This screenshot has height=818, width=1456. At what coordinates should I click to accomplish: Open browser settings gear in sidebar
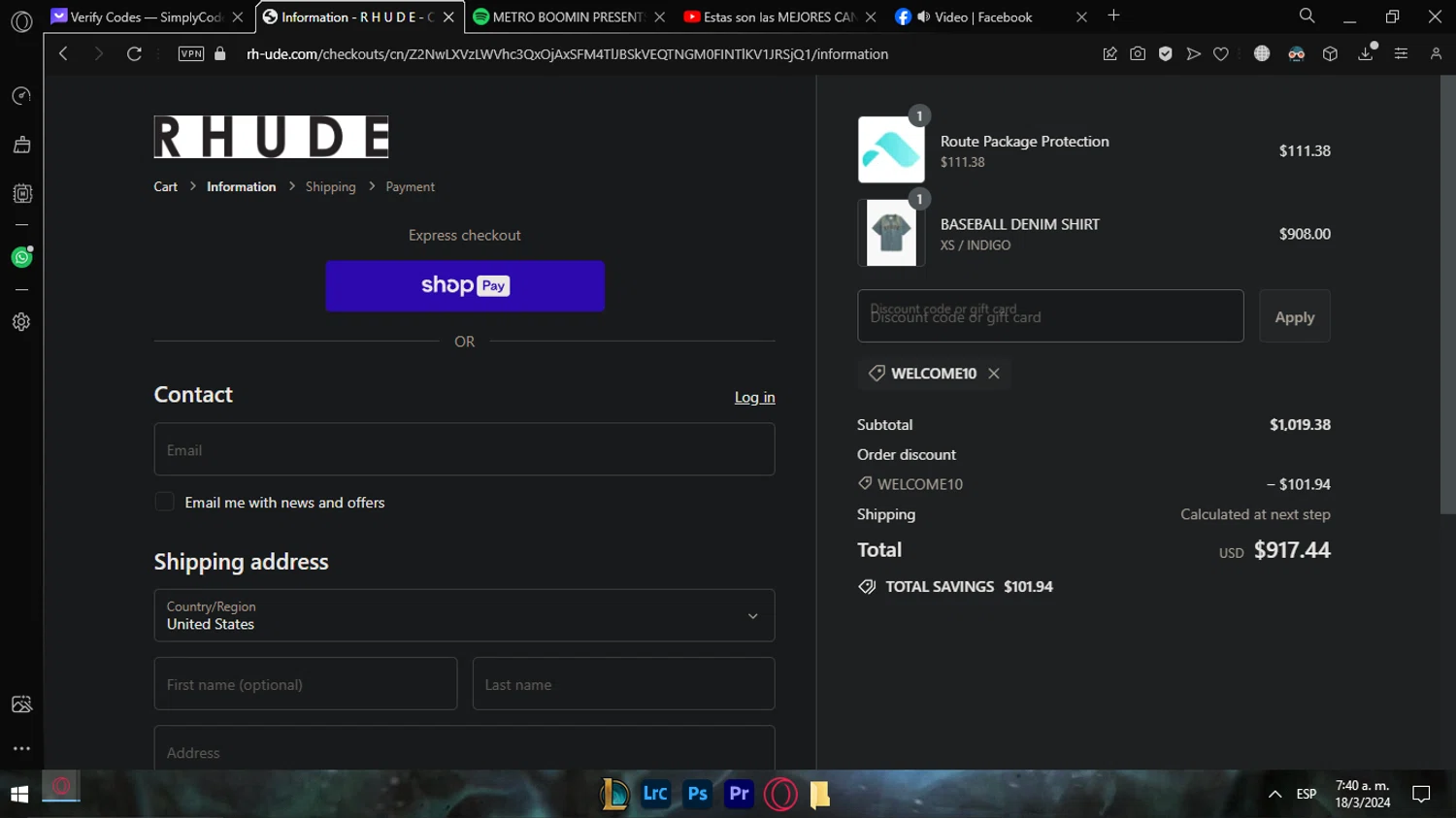coord(21,322)
